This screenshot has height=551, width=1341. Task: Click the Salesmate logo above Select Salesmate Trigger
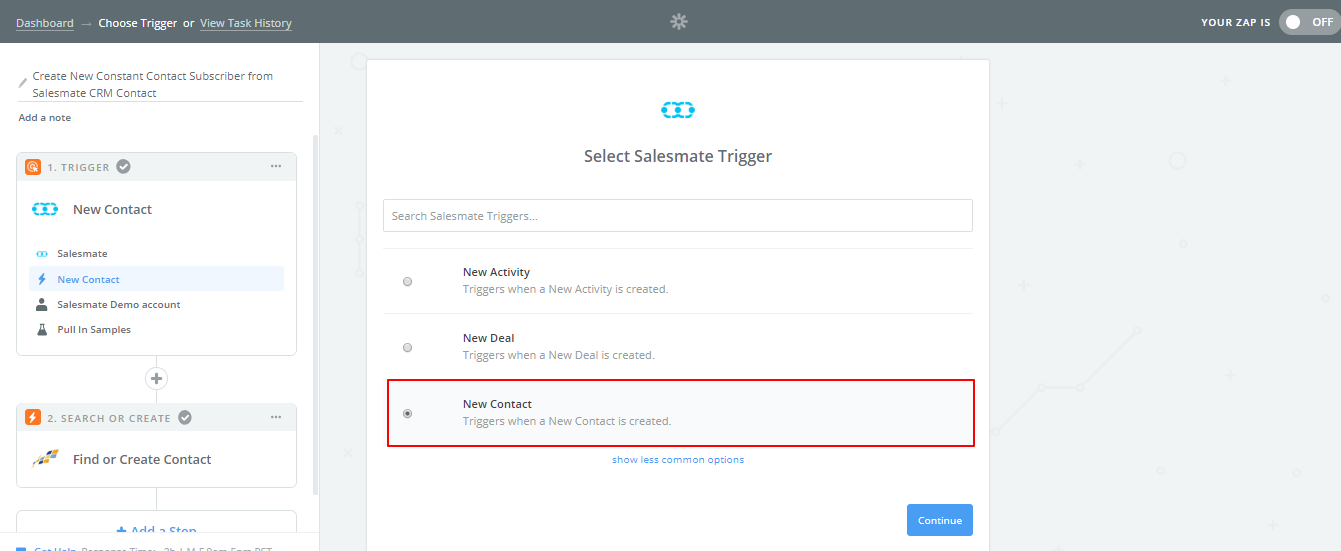pyautogui.click(x=678, y=110)
